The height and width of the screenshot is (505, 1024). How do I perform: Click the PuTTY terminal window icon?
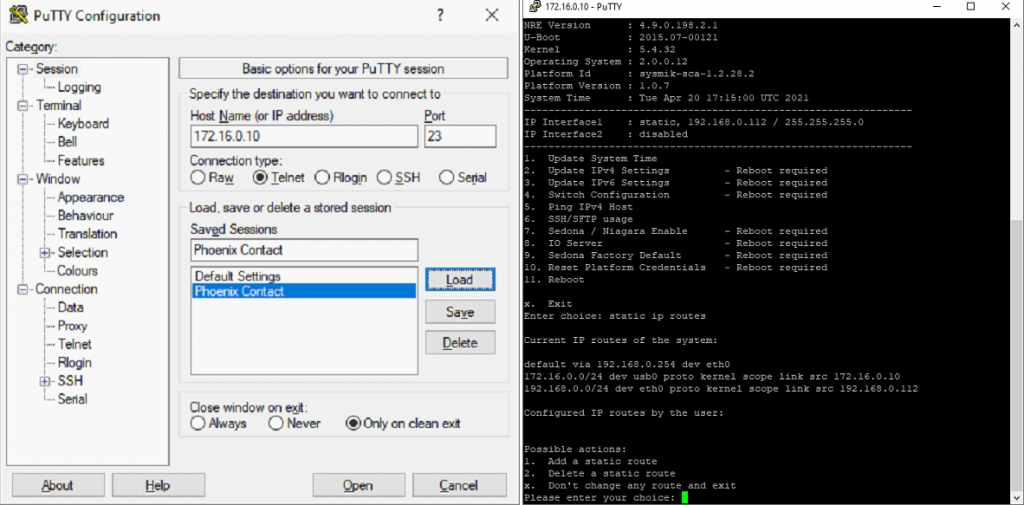point(534,7)
